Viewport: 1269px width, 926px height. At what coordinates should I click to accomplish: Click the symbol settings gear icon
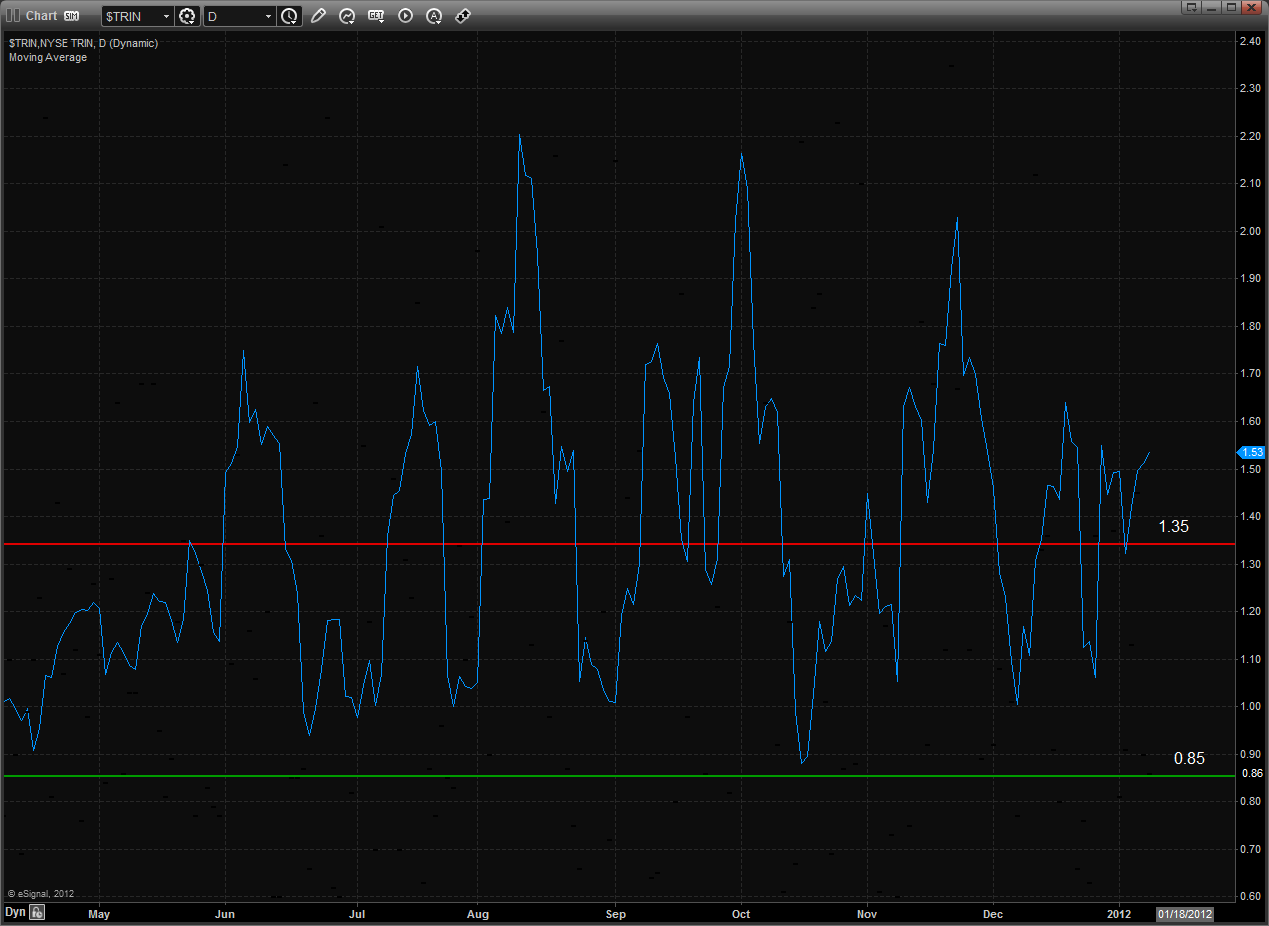tap(186, 16)
